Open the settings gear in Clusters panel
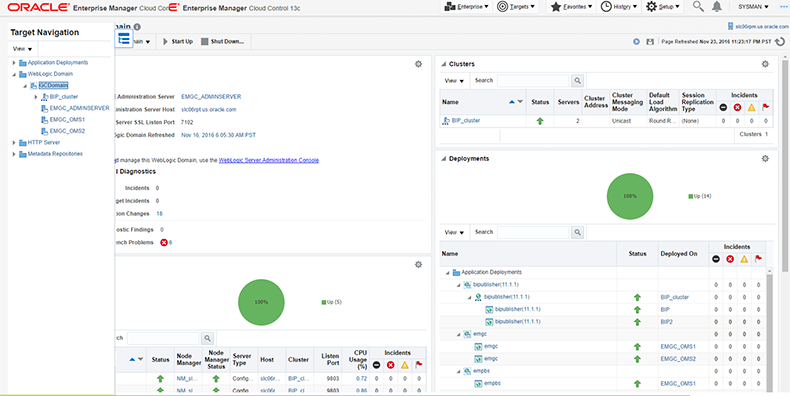790x396 pixels. click(765, 64)
